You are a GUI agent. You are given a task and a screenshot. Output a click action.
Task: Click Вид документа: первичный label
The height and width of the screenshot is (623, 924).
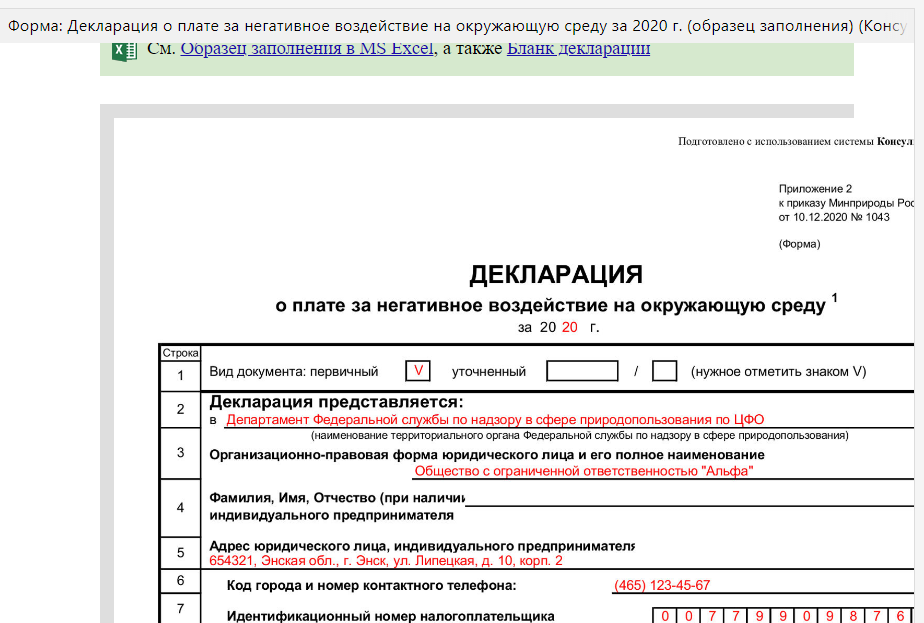tap(293, 371)
